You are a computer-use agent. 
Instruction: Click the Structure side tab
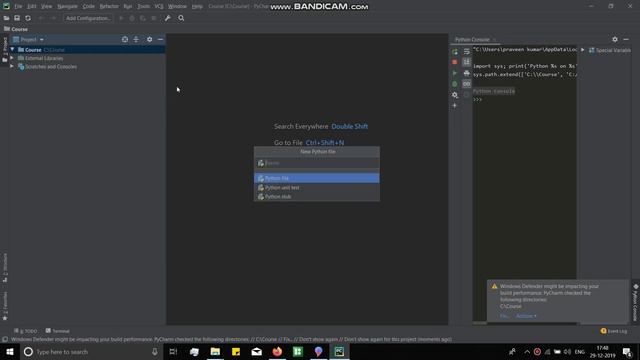(5, 267)
